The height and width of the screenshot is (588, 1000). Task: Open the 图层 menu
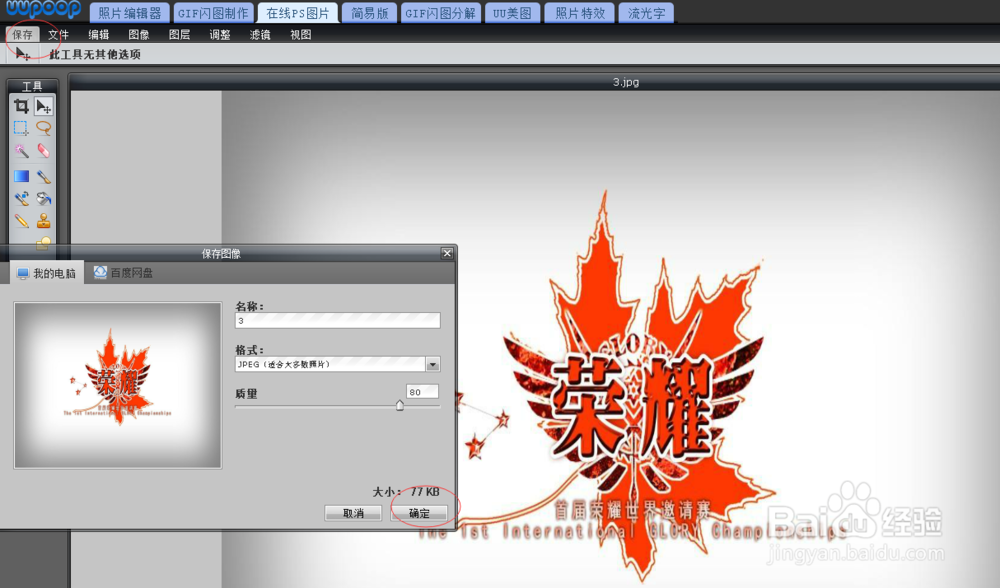pyautogui.click(x=179, y=34)
